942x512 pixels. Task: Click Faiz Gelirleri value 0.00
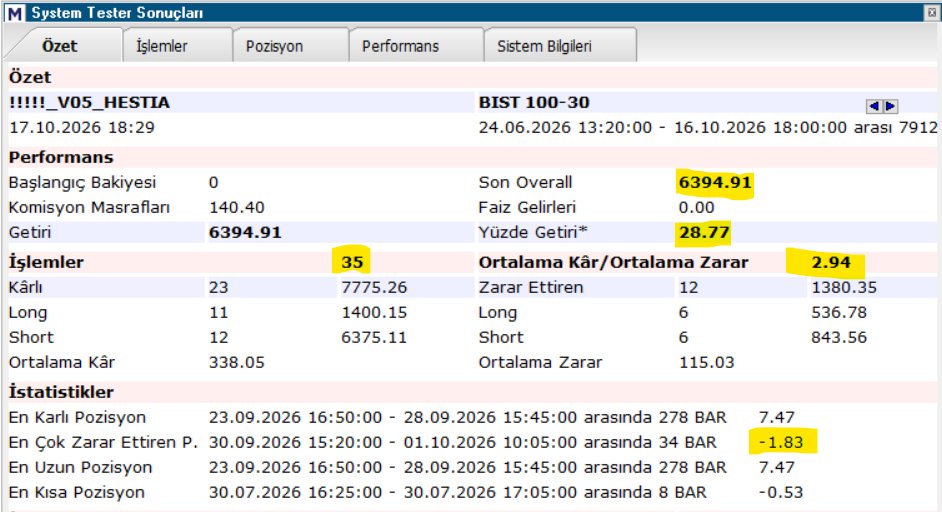[697, 207]
